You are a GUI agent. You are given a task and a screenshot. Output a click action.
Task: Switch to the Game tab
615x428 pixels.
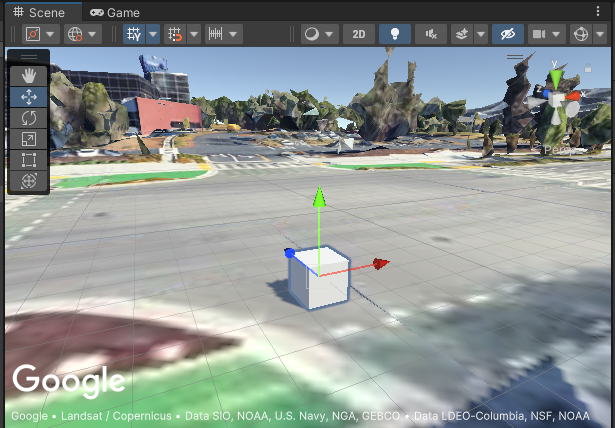coord(114,12)
